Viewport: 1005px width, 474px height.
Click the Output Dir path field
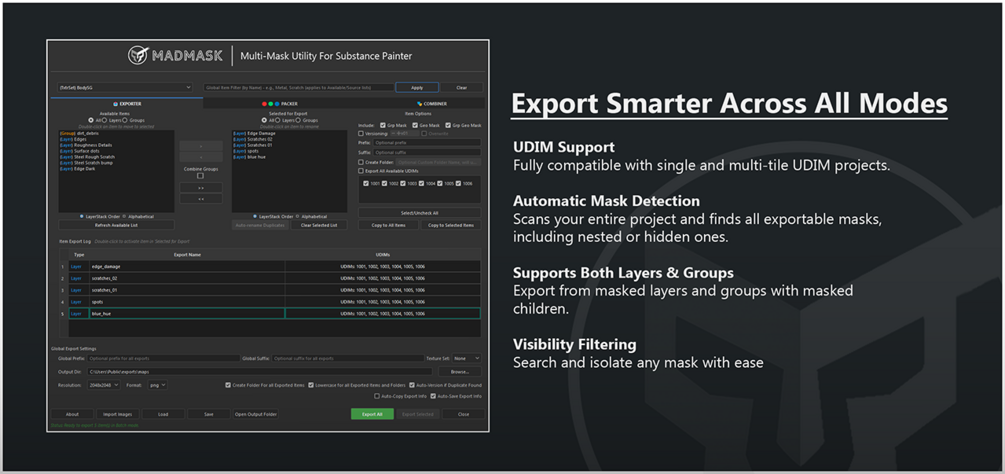(x=260, y=372)
